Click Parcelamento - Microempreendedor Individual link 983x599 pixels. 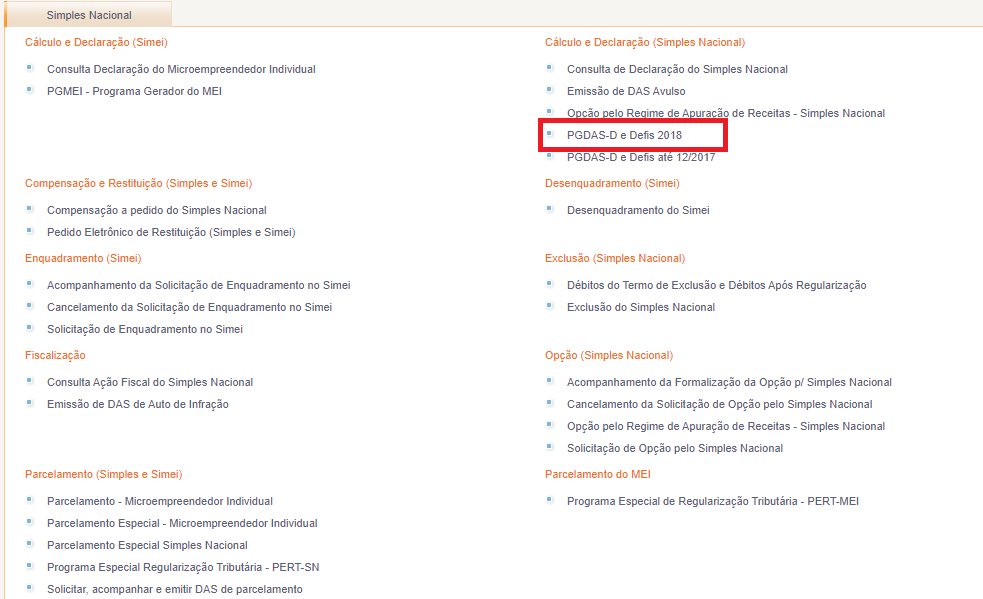(x=160, y=501)
